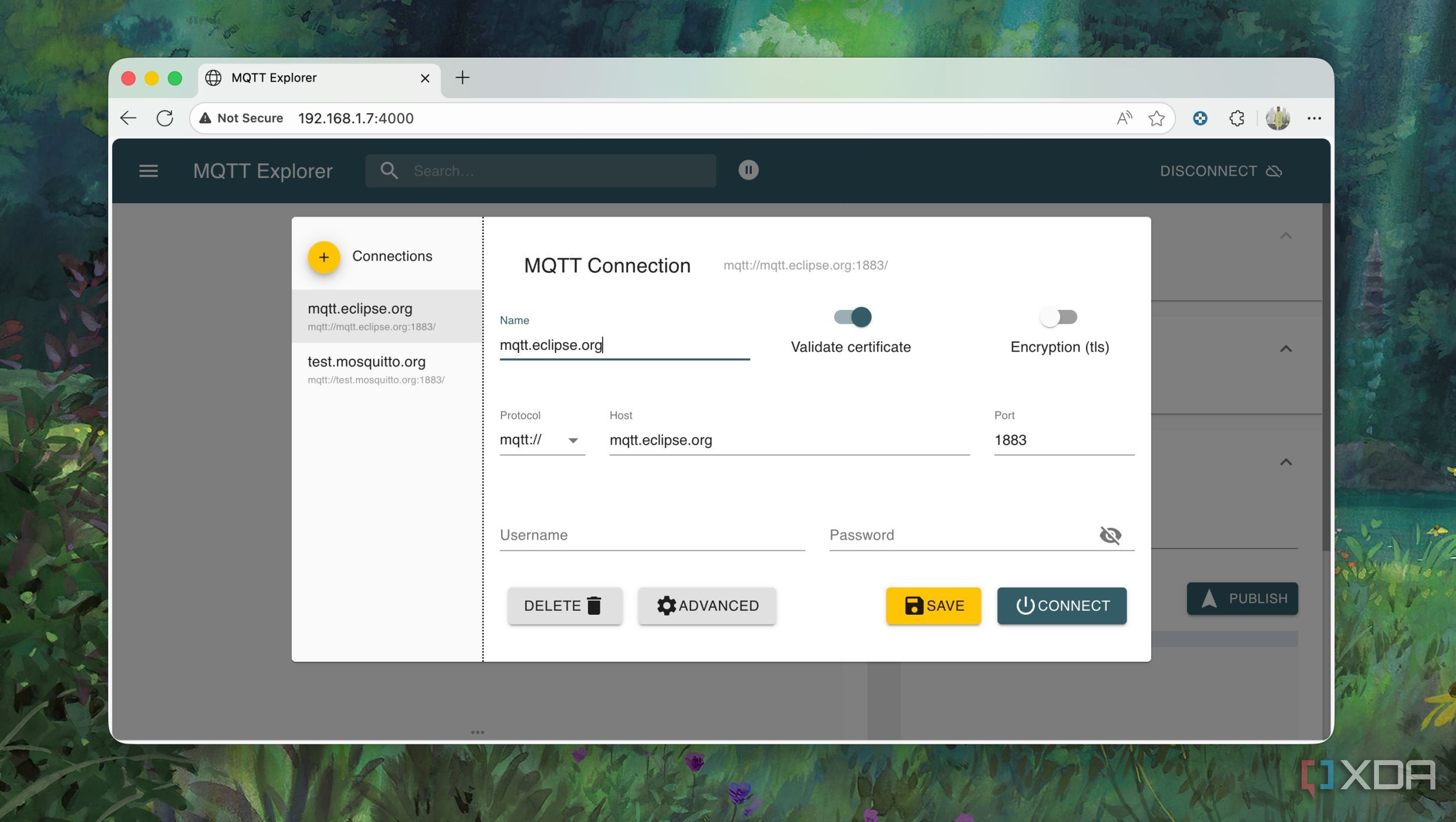Open the hamburger menu in MQTT Explorer
The width and height of the screenshot is (1456, 822).
click(148, 171)
